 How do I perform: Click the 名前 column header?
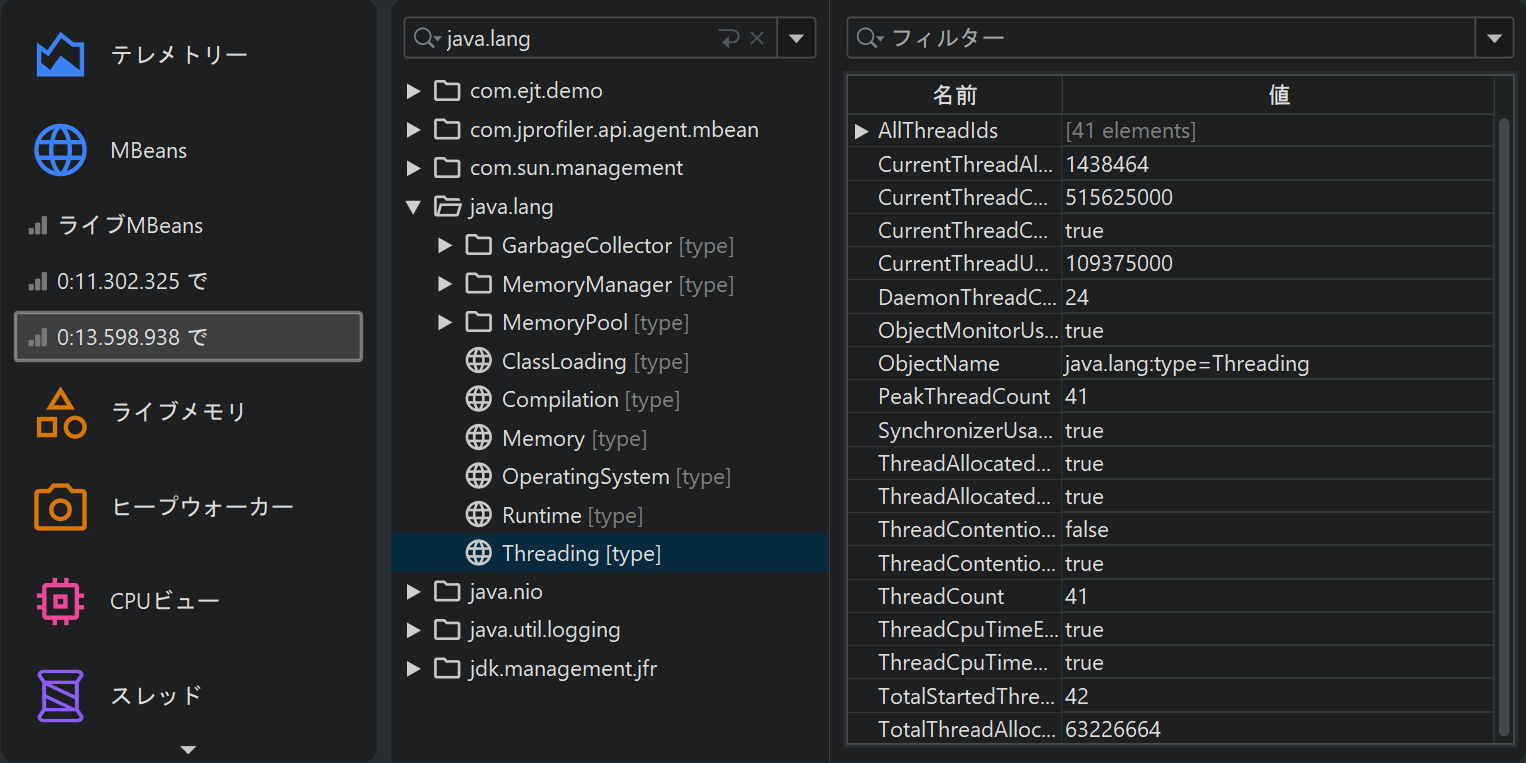tap(954, 95)
